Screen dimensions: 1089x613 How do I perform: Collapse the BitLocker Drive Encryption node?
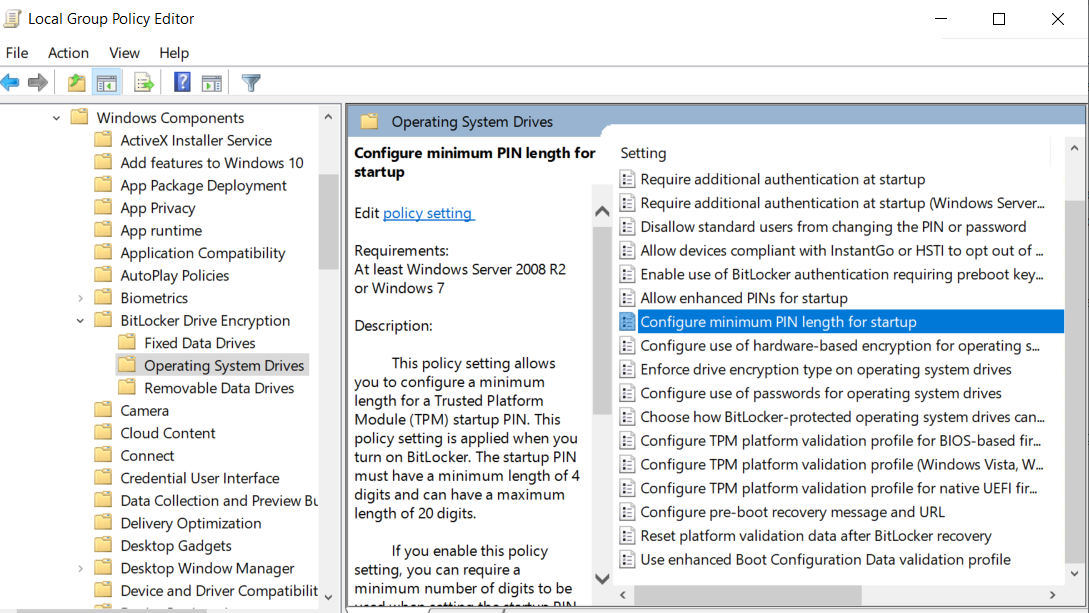point(80,320)
